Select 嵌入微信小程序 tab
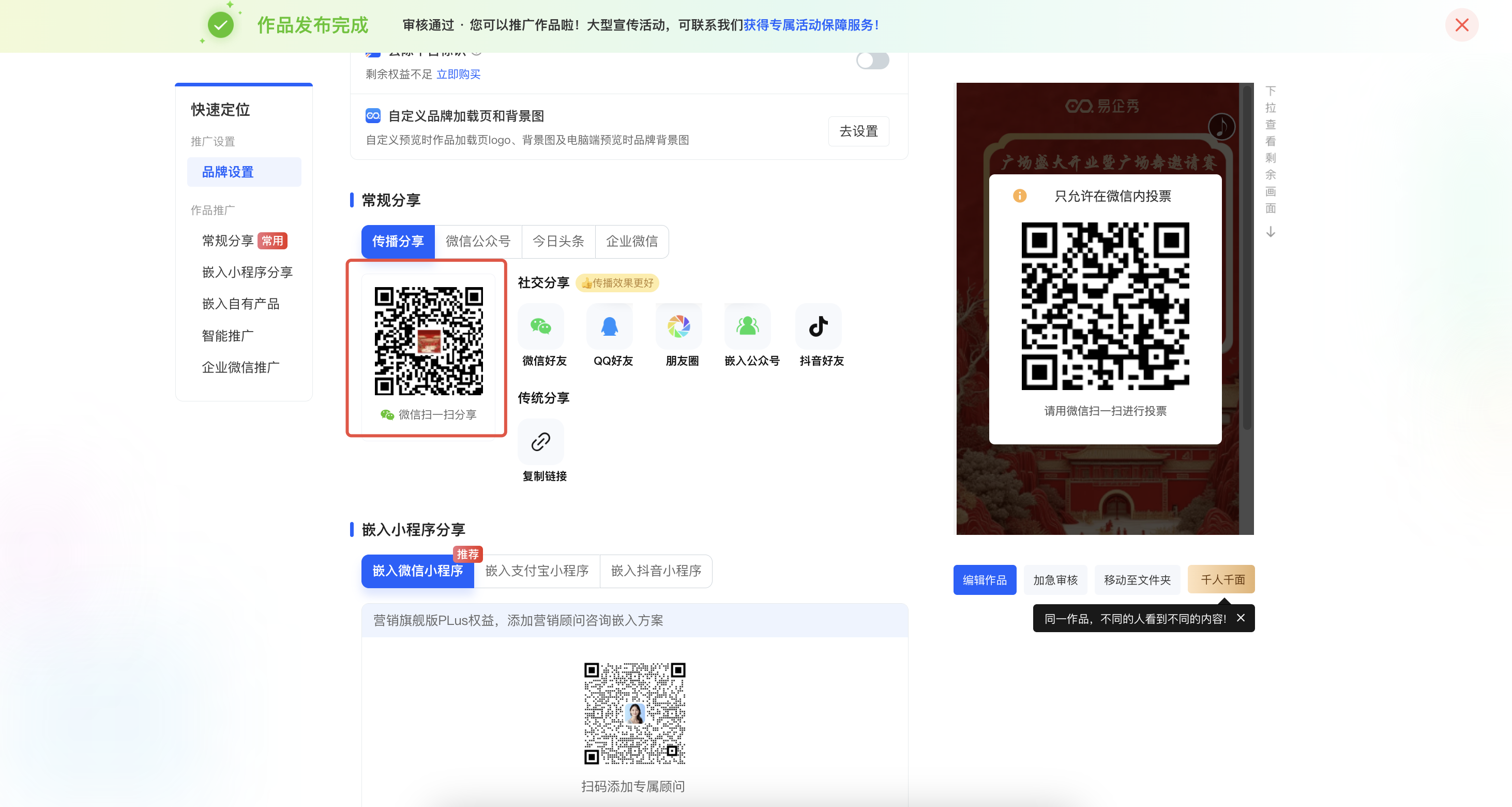 click(417, 571)
